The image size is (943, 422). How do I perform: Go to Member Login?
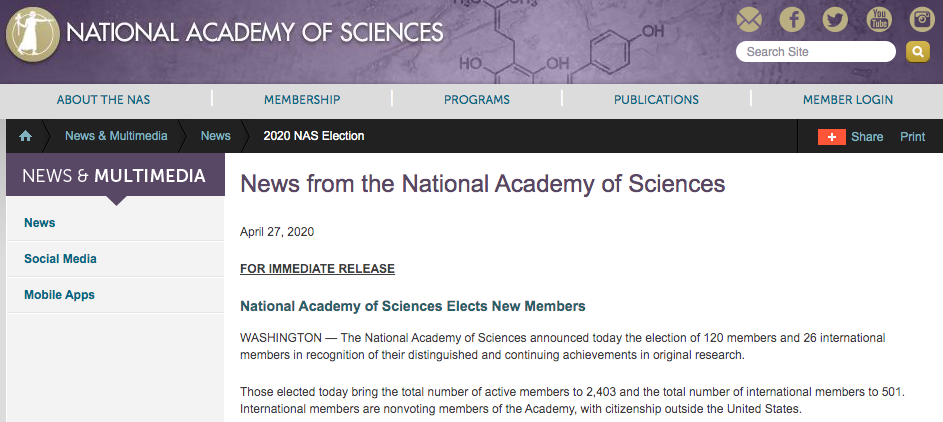[x=848, y=100]
